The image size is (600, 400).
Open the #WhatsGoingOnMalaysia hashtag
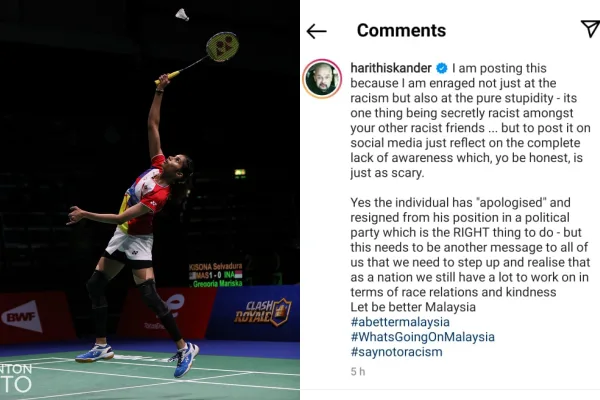(422, 337)
